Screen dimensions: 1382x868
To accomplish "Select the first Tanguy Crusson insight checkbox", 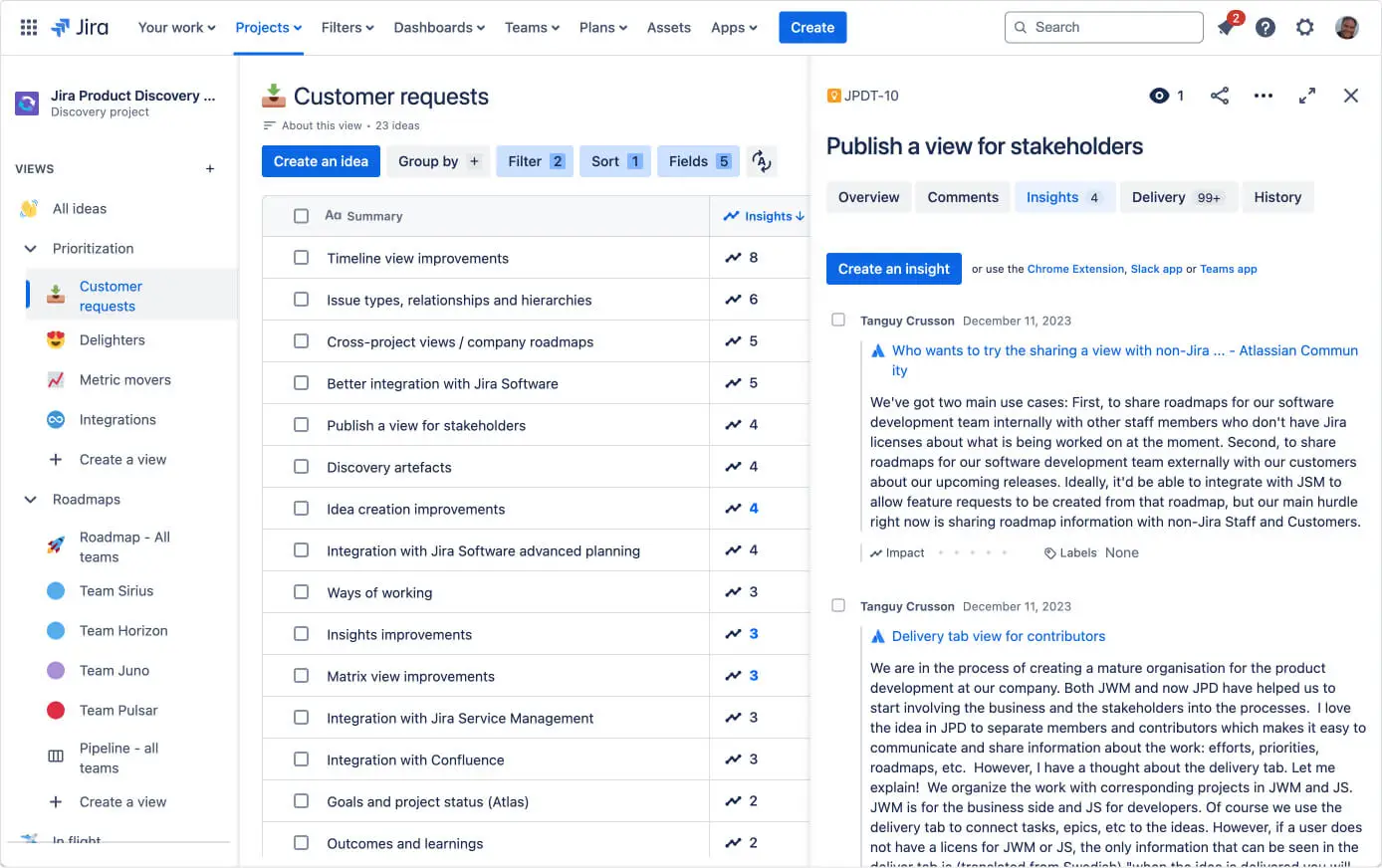I will (x=838, y=320).
